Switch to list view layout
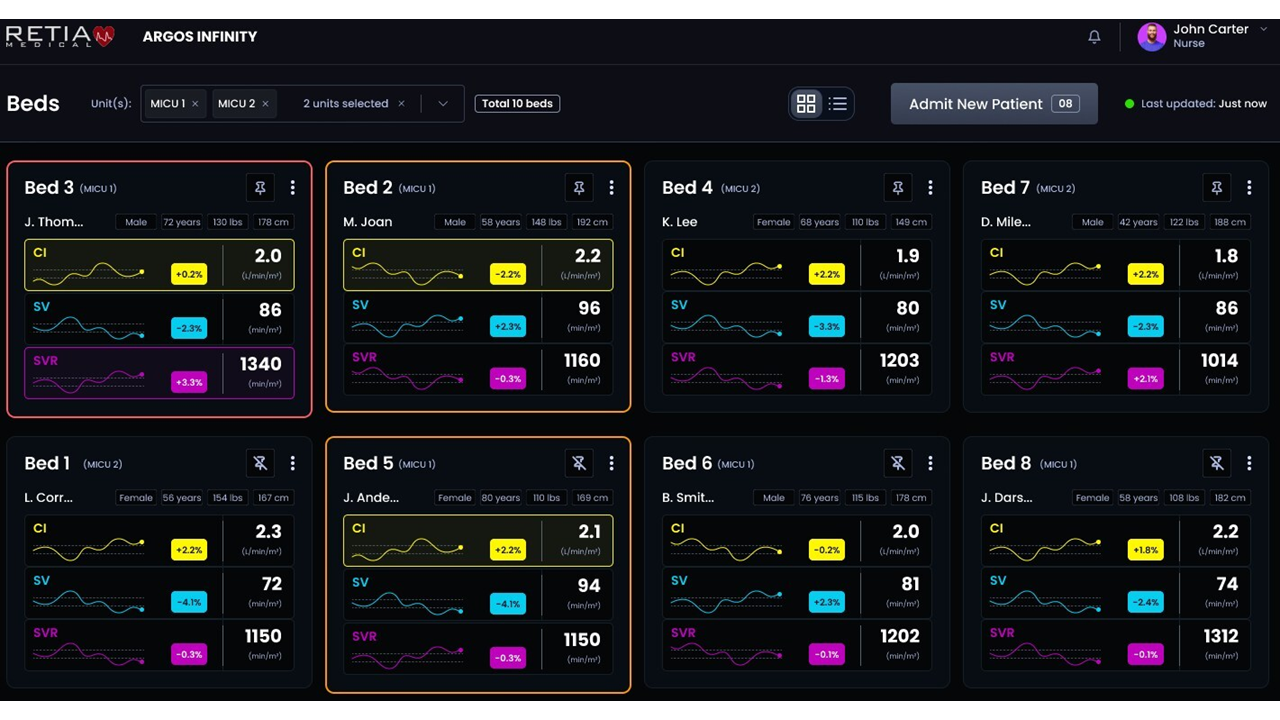 tap(838, 104)
